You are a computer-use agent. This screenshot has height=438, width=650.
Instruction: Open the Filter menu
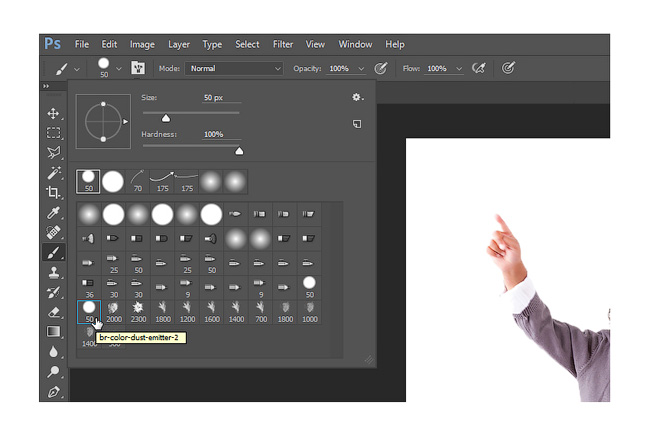click(x=283, y=44)
